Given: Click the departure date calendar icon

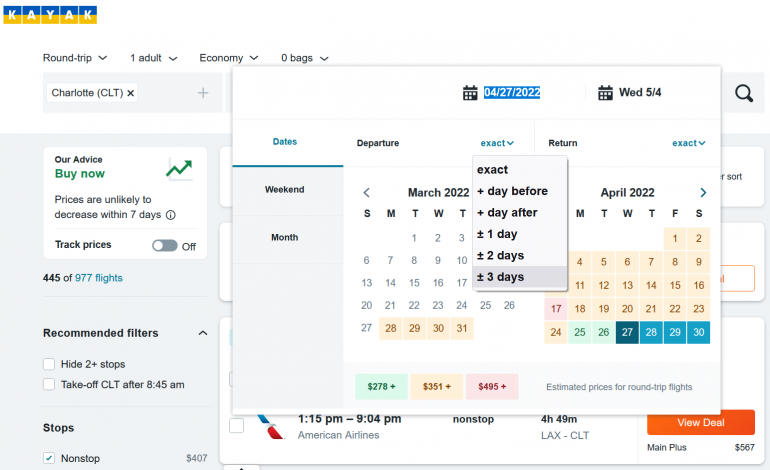Looking at the screenshot, I should (470, 93).
